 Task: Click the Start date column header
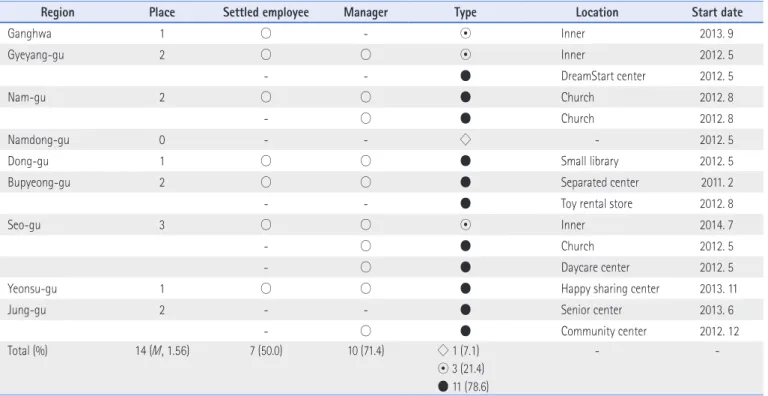click(x=717, y=12)
